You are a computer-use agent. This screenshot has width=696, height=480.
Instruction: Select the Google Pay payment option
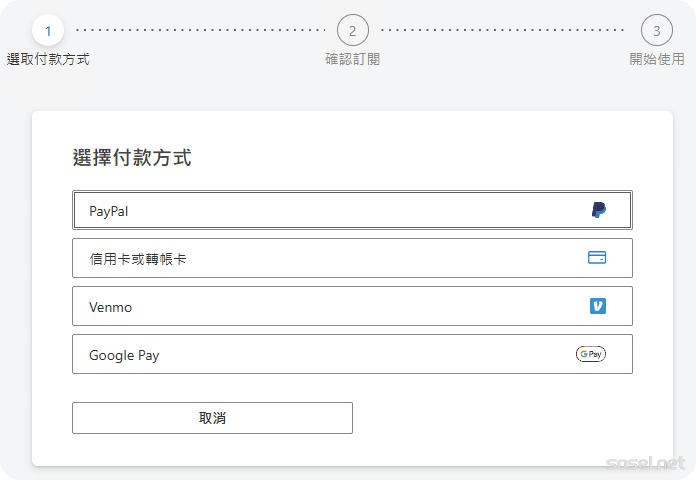coord(352,354)
